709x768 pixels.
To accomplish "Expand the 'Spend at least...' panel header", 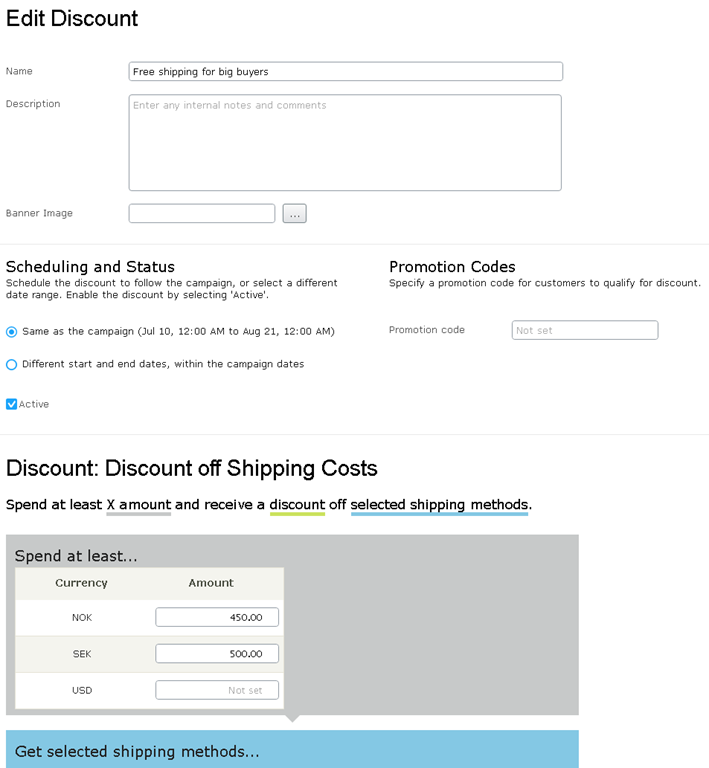I will (x=76, y=556).
